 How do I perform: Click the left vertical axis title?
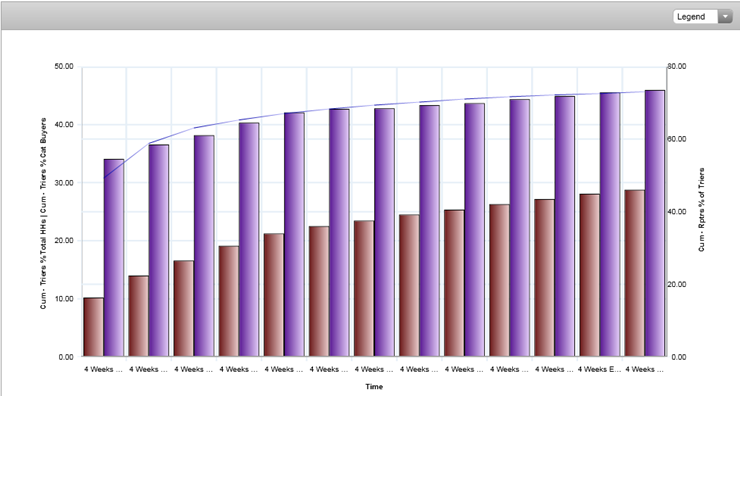(x=43, y=212)
